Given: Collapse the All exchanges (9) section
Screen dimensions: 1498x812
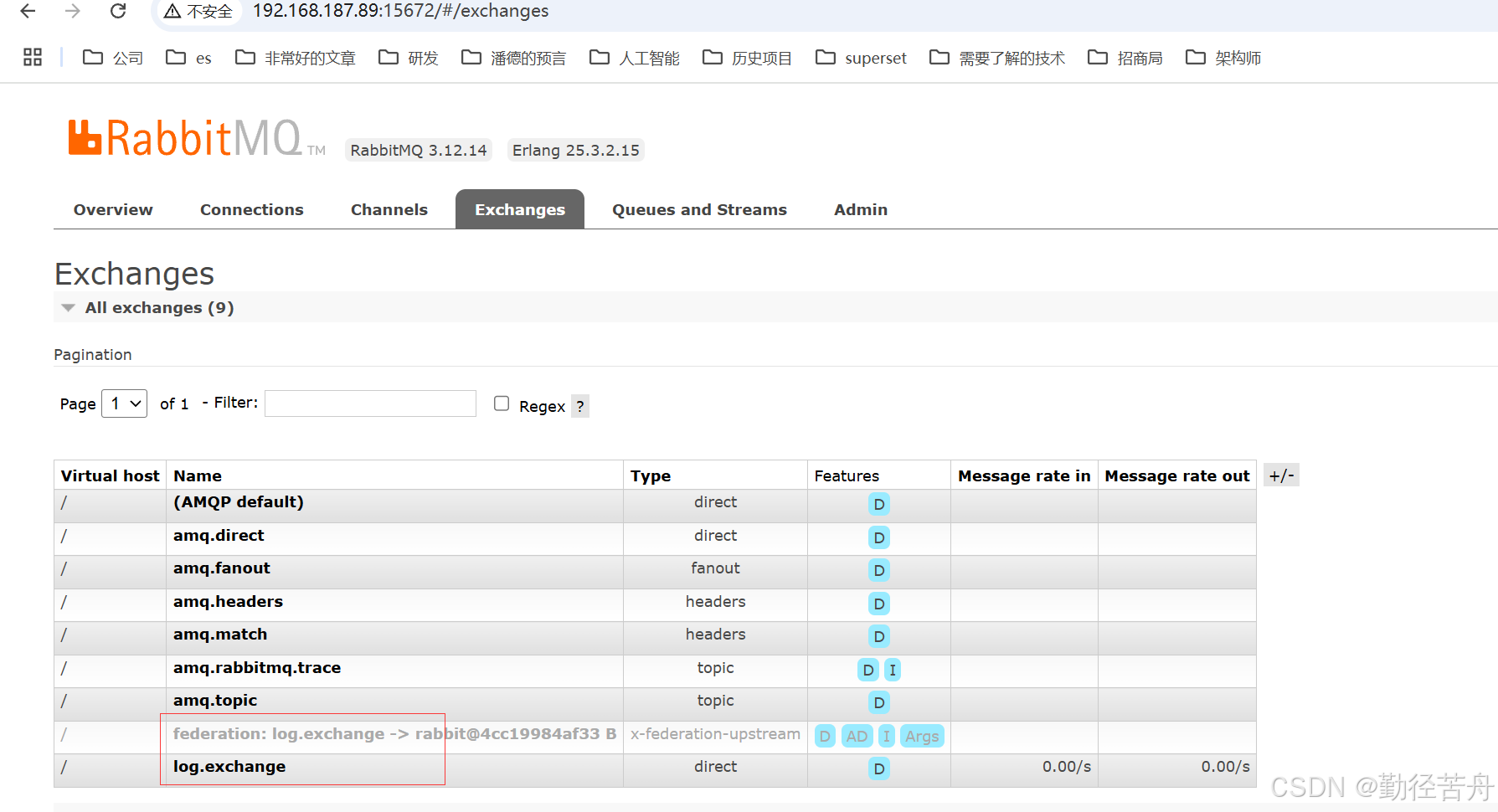Looking at the screenshot, I should click(68, 307).
